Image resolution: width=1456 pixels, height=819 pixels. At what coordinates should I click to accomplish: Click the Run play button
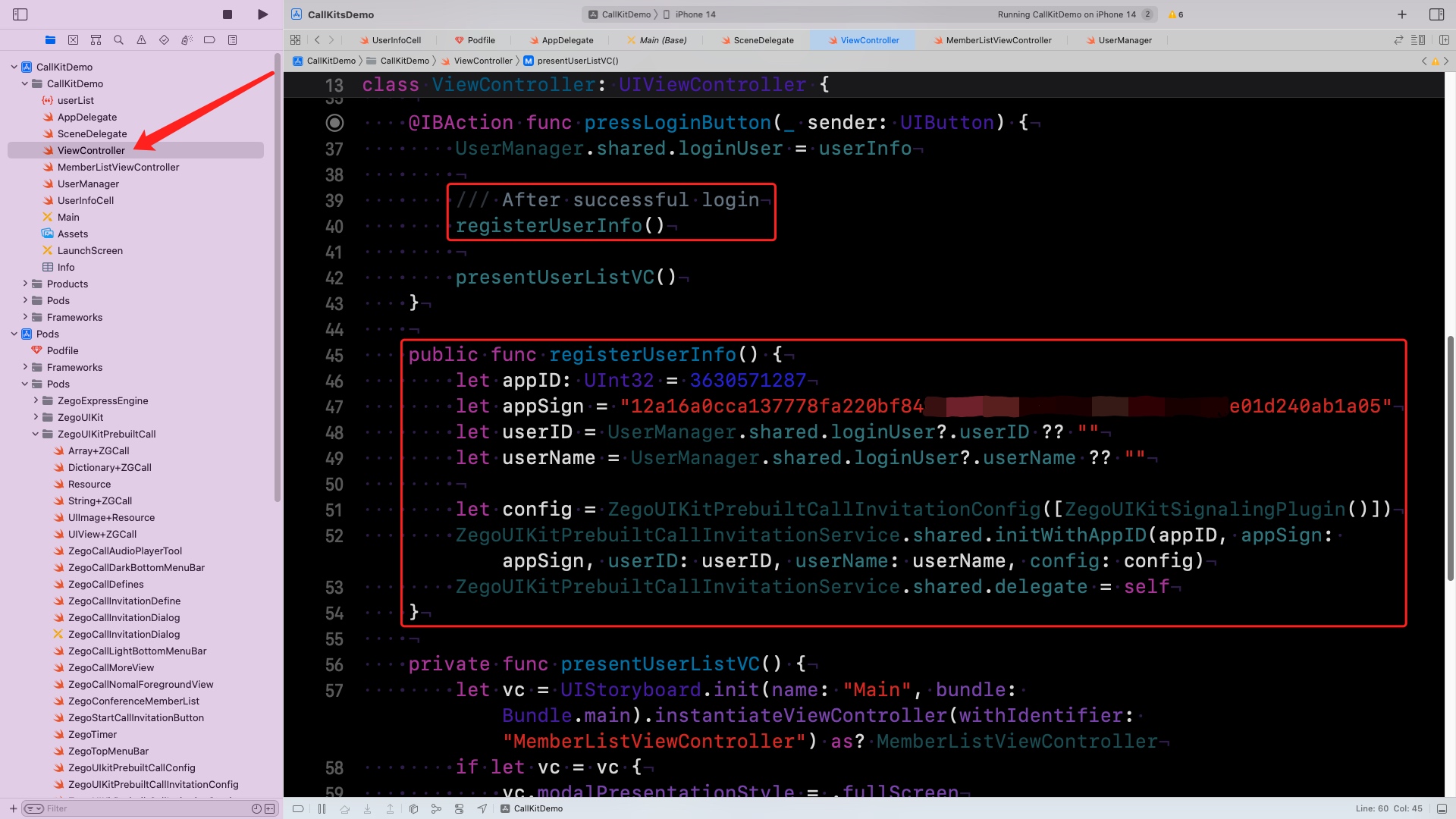[262, 14]
